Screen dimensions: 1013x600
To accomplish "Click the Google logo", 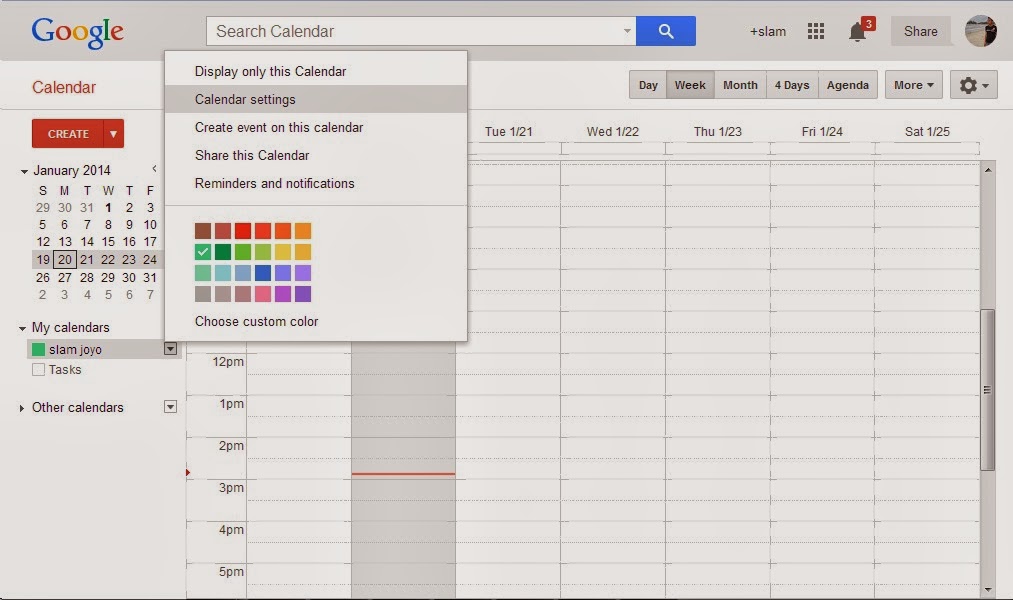I will pyautogui.click(x=78, y=32).
